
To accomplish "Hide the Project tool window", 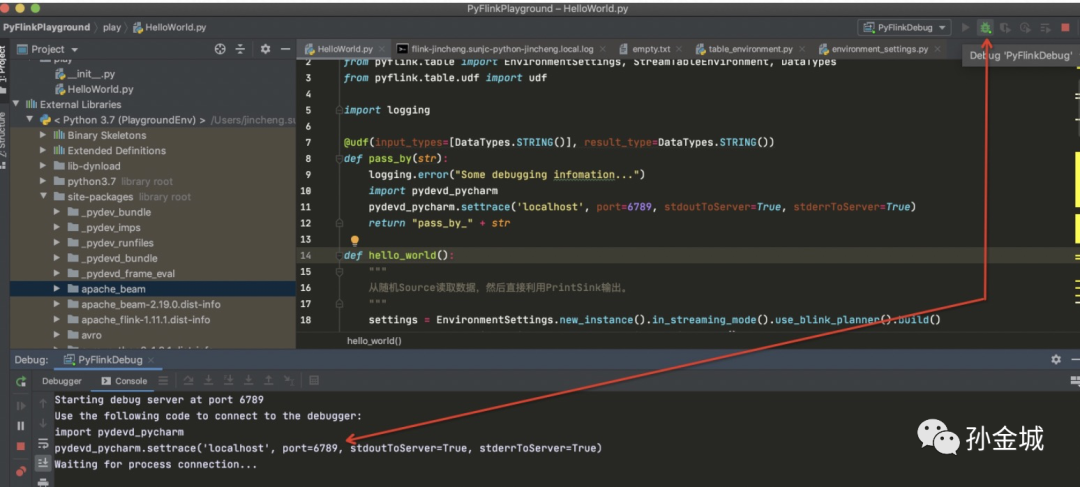I will click(x=285, y=49).
